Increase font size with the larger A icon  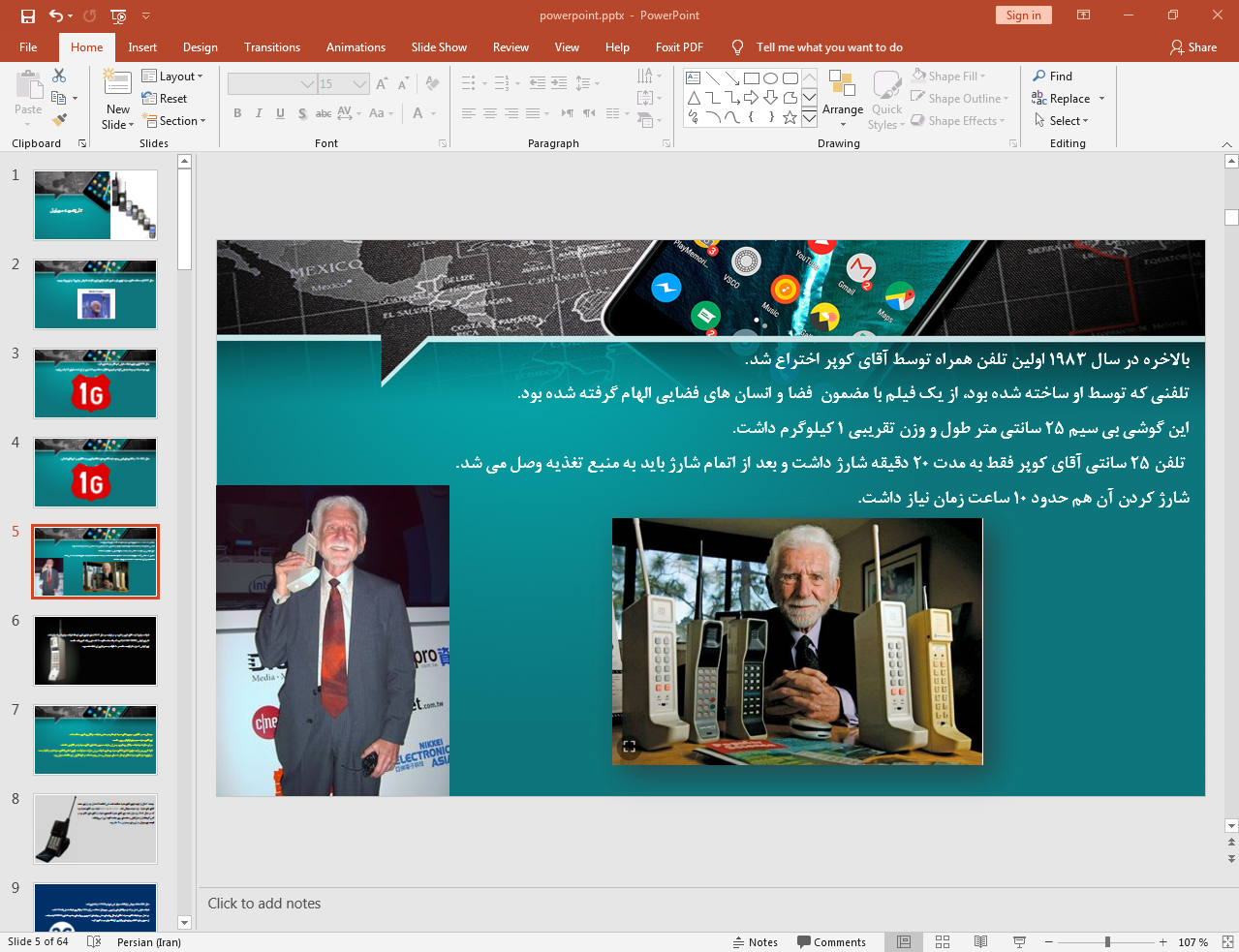coord(382,84)
